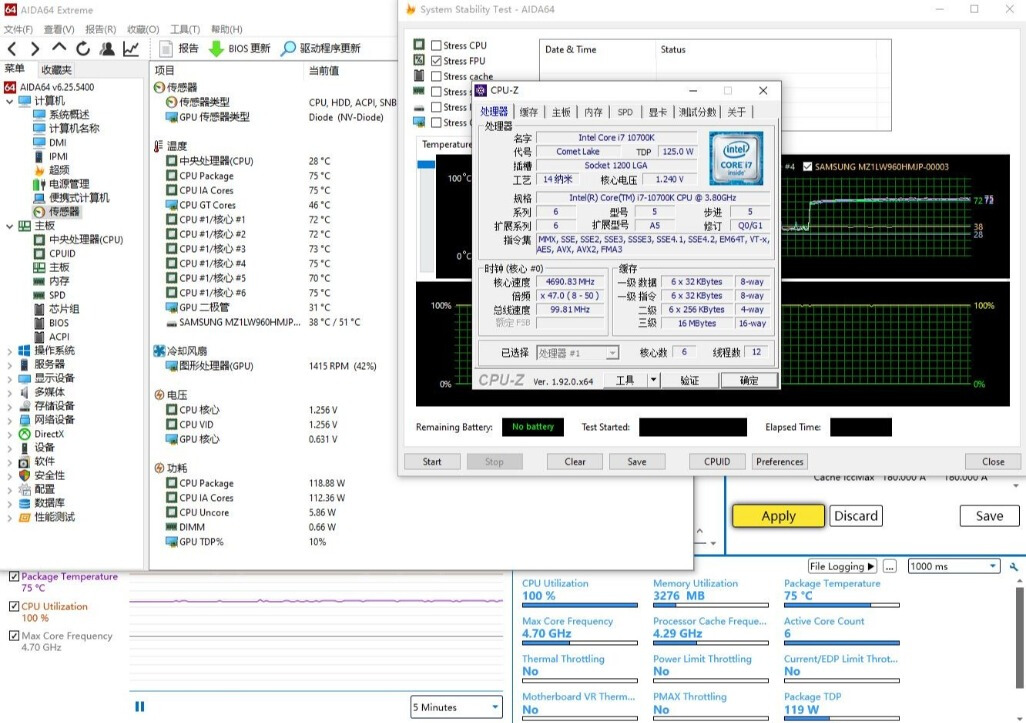Click the wrench settings icon near logging
The image size is (1026, 723).
pyautogui.click(x=1015, y=567)
